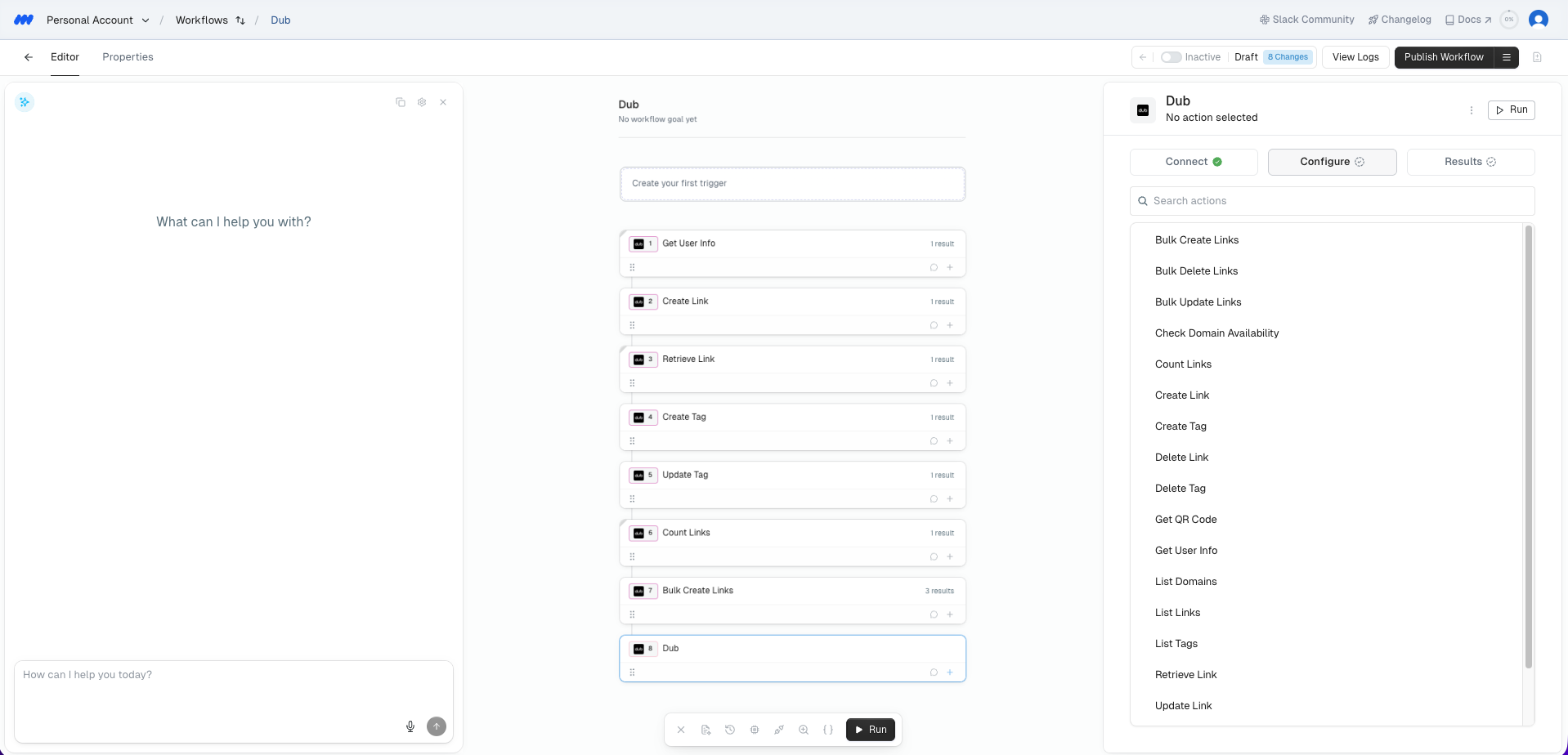Screen dimensions: 1568x755
Task: Click the notes icon right of Publish Workflow
Action: [1537, 57]
